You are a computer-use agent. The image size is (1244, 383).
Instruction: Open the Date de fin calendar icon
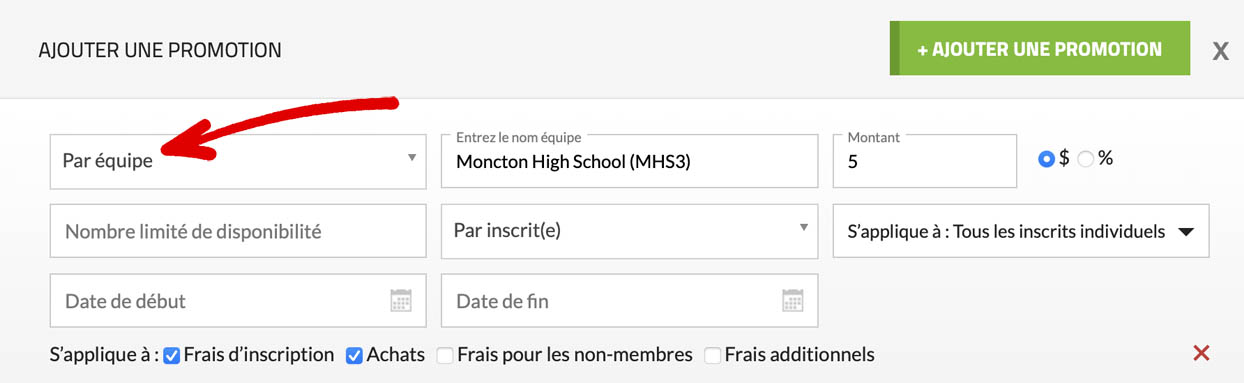[792, 300]
